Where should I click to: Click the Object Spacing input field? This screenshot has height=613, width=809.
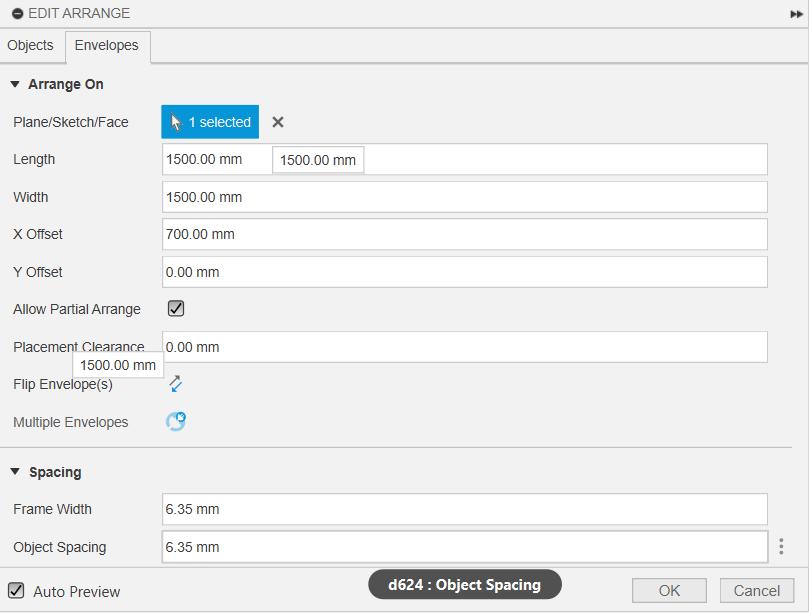(465, 547)
